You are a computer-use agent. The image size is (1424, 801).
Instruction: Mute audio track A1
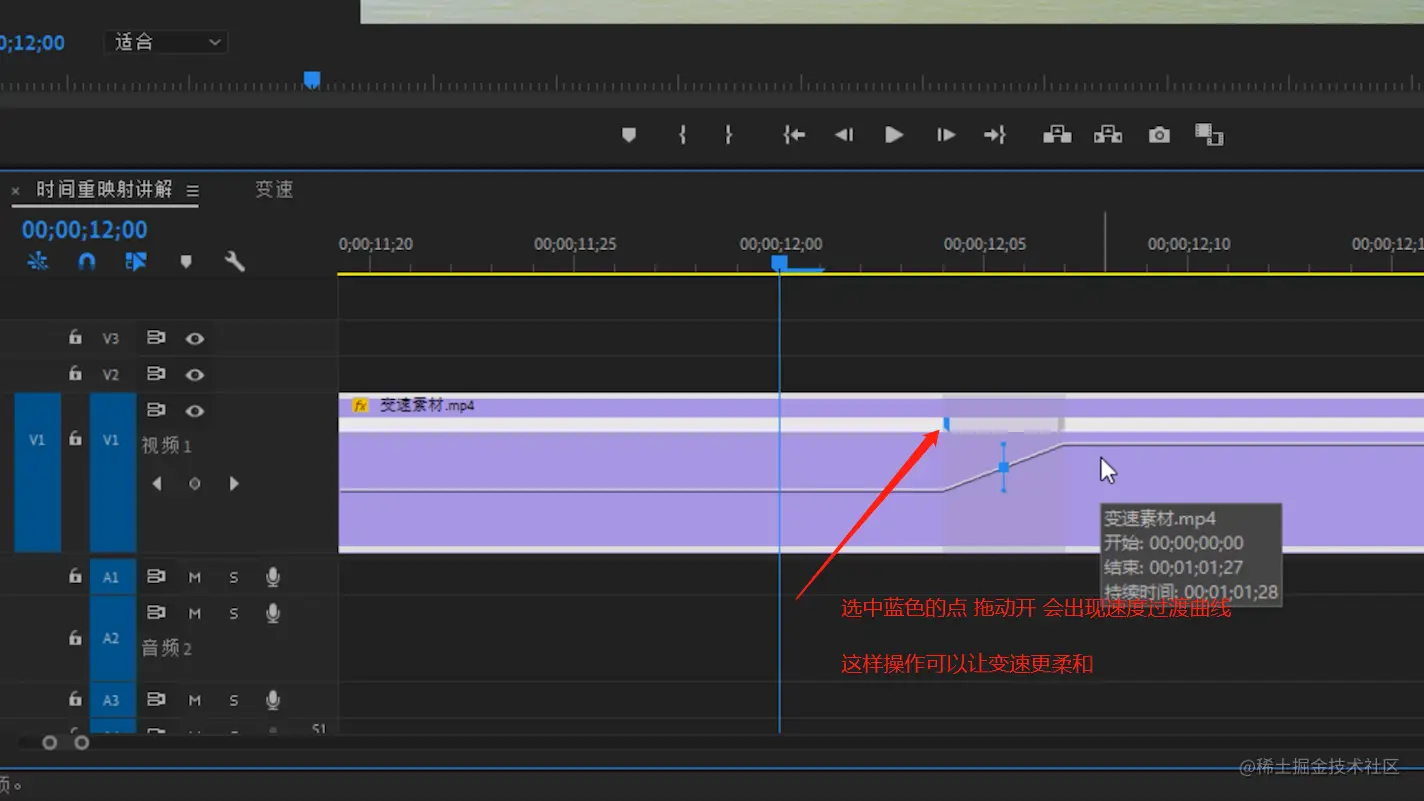tap(195, 577)
